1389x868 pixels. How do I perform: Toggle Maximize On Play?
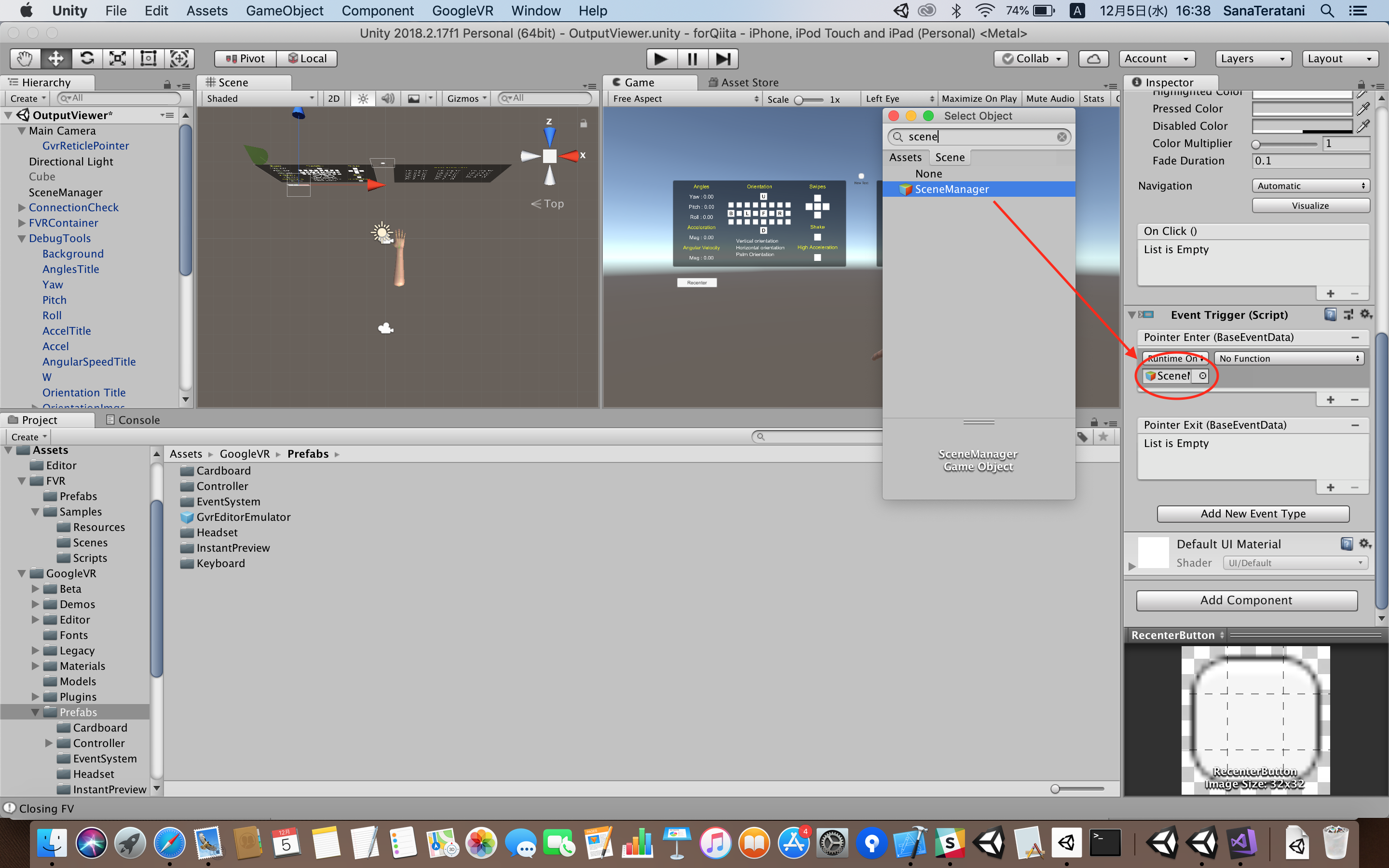pyautogui.click(x=979, y=99)
